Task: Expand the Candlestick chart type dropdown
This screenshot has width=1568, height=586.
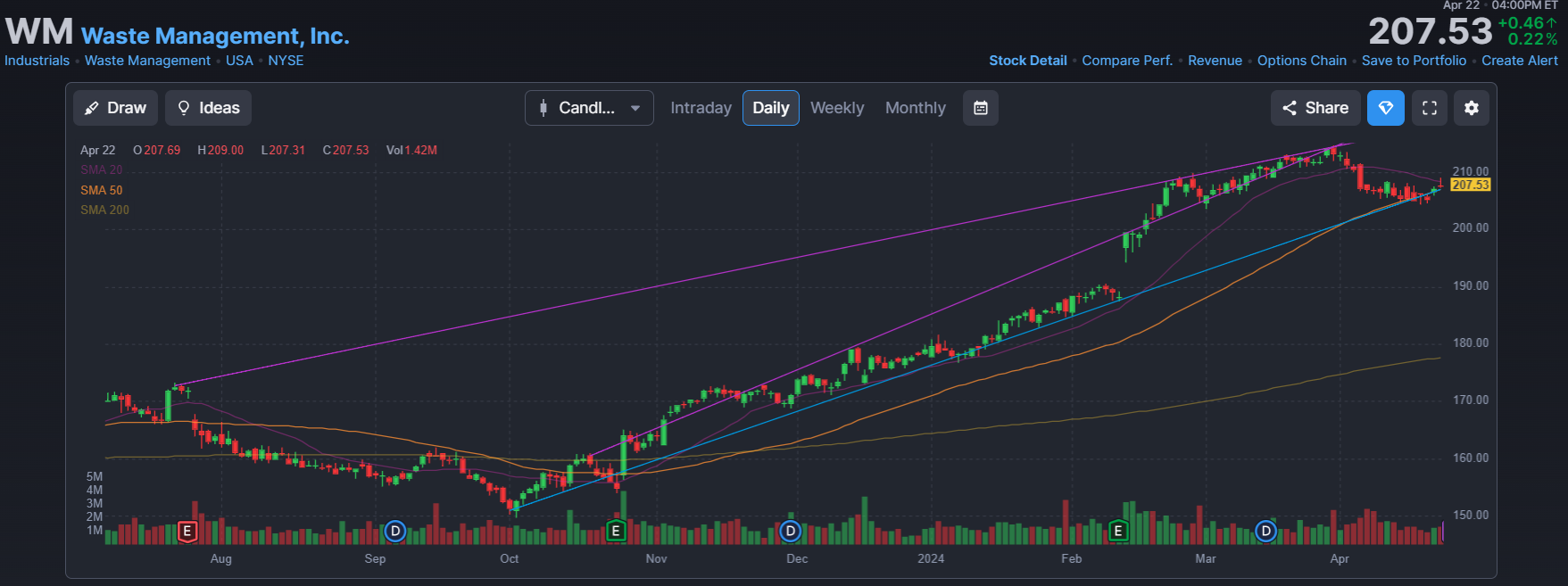Action: point(589,108)
